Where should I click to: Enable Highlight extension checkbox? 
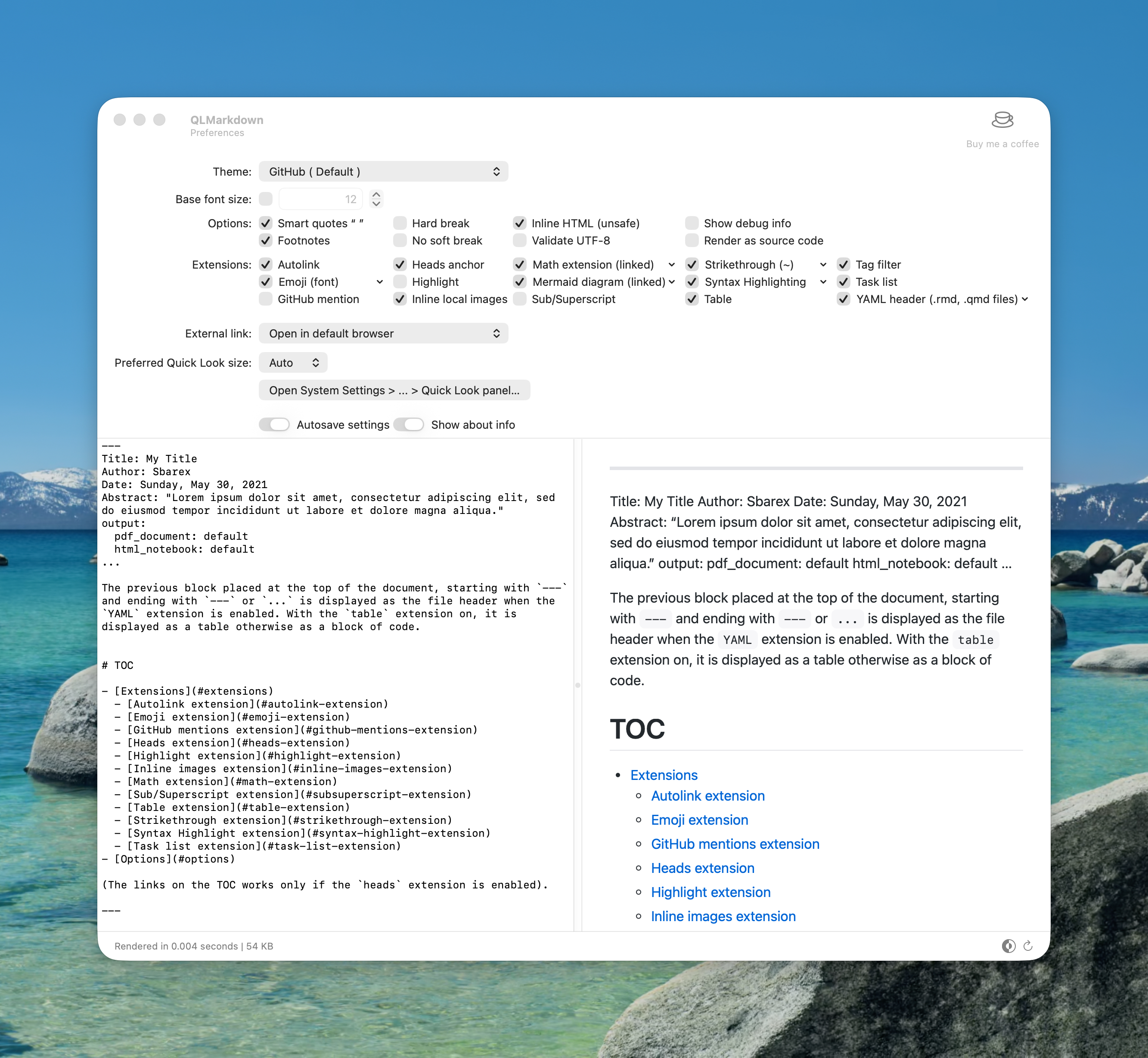coord(400,282)
